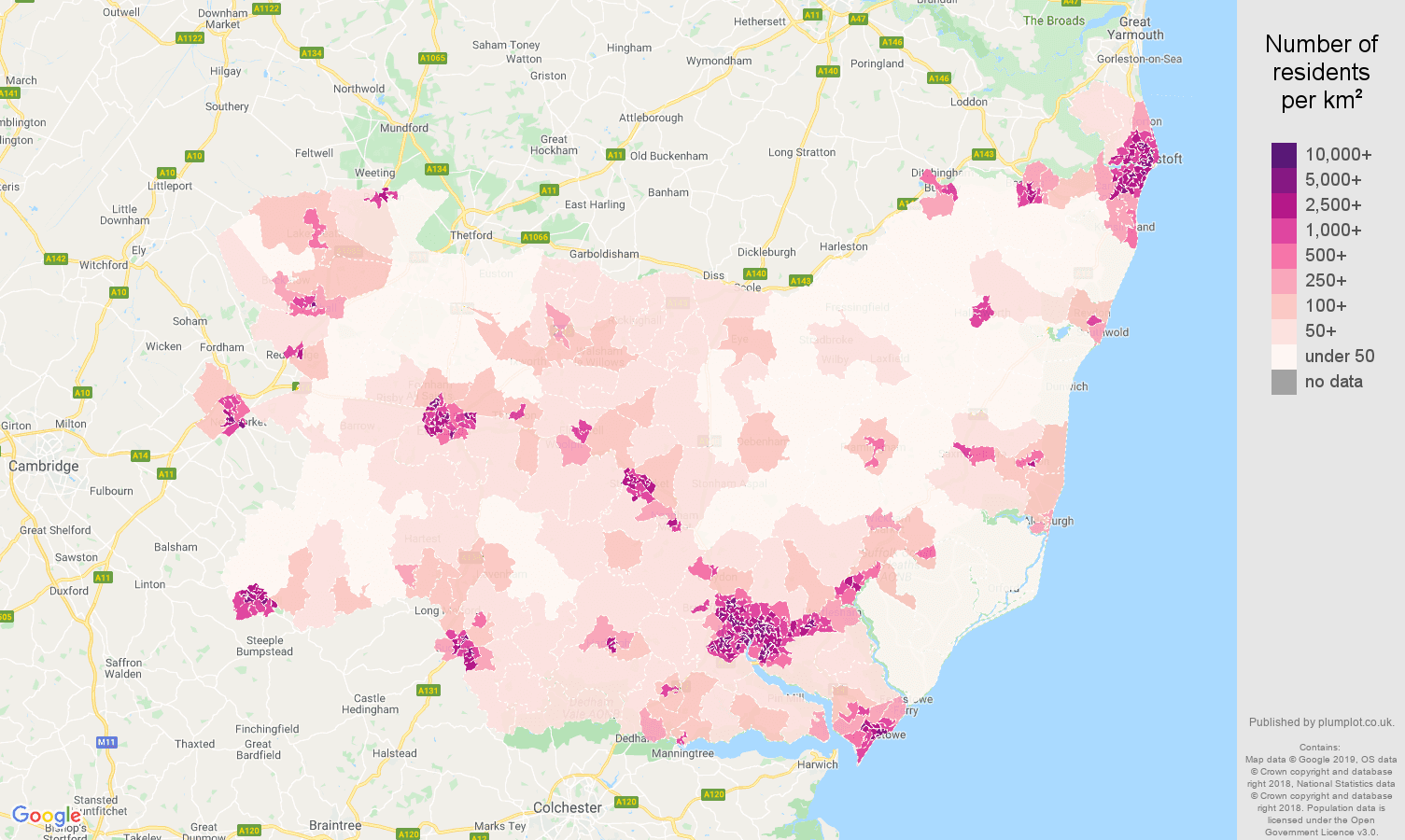Click the A131 road shield

pyautogui.click(x=428, y=691)
